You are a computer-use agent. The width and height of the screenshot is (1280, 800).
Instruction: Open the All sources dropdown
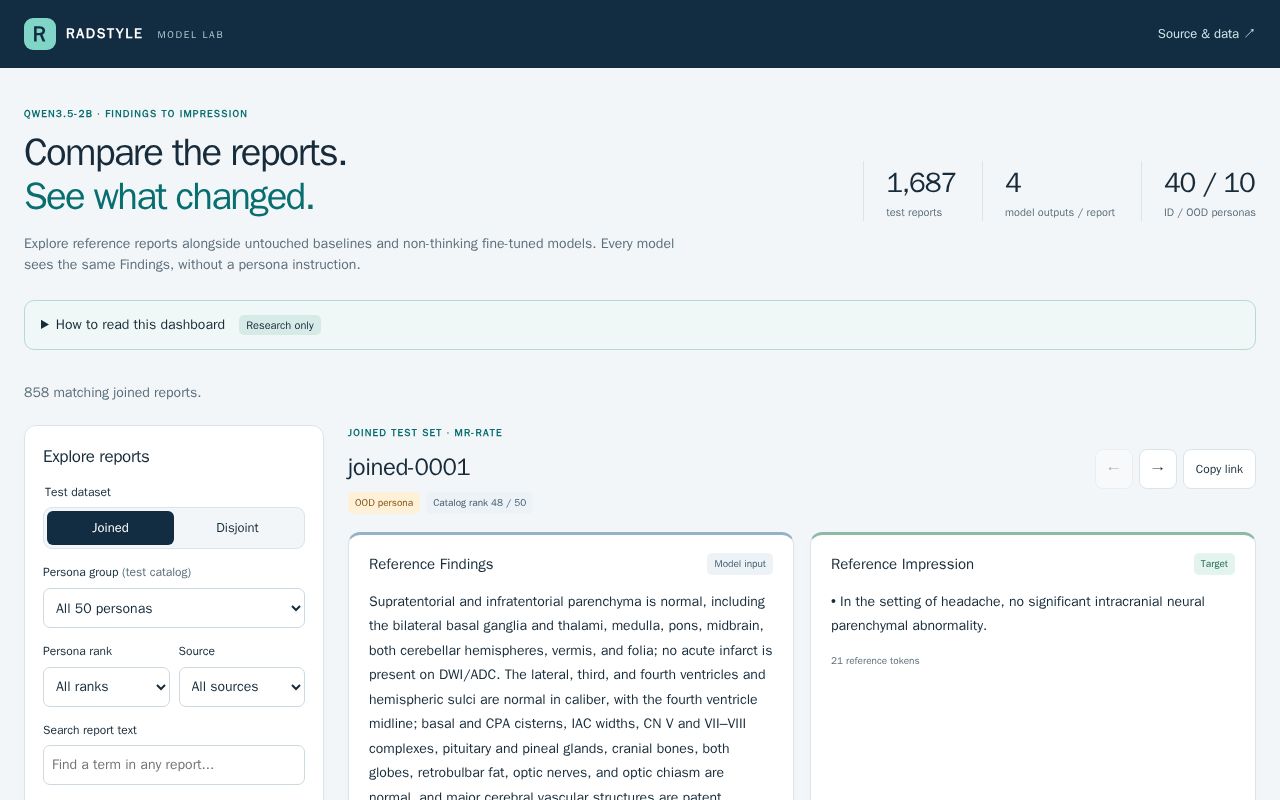pyautogui.click(x=242, y=687)
